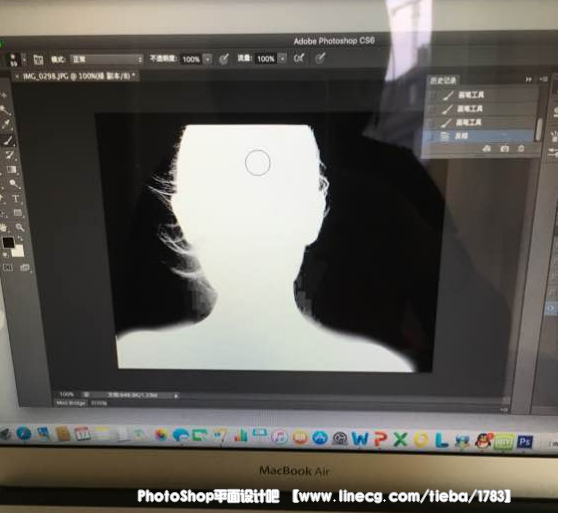Toggle Quick Mask mode button
The width and height of the screenshot is (561, 513).
(x=8, y=267)
